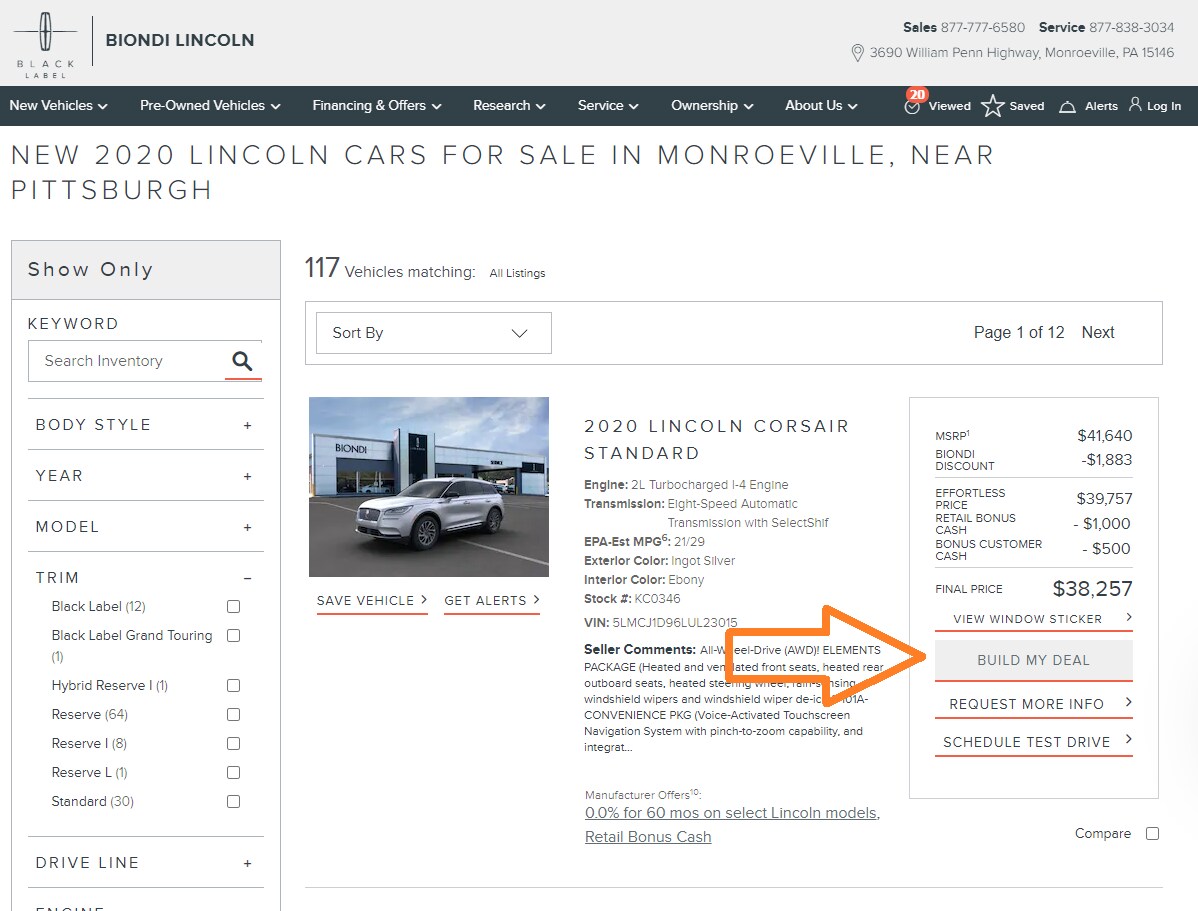Click the location pin address icon

tap(857, 53)
